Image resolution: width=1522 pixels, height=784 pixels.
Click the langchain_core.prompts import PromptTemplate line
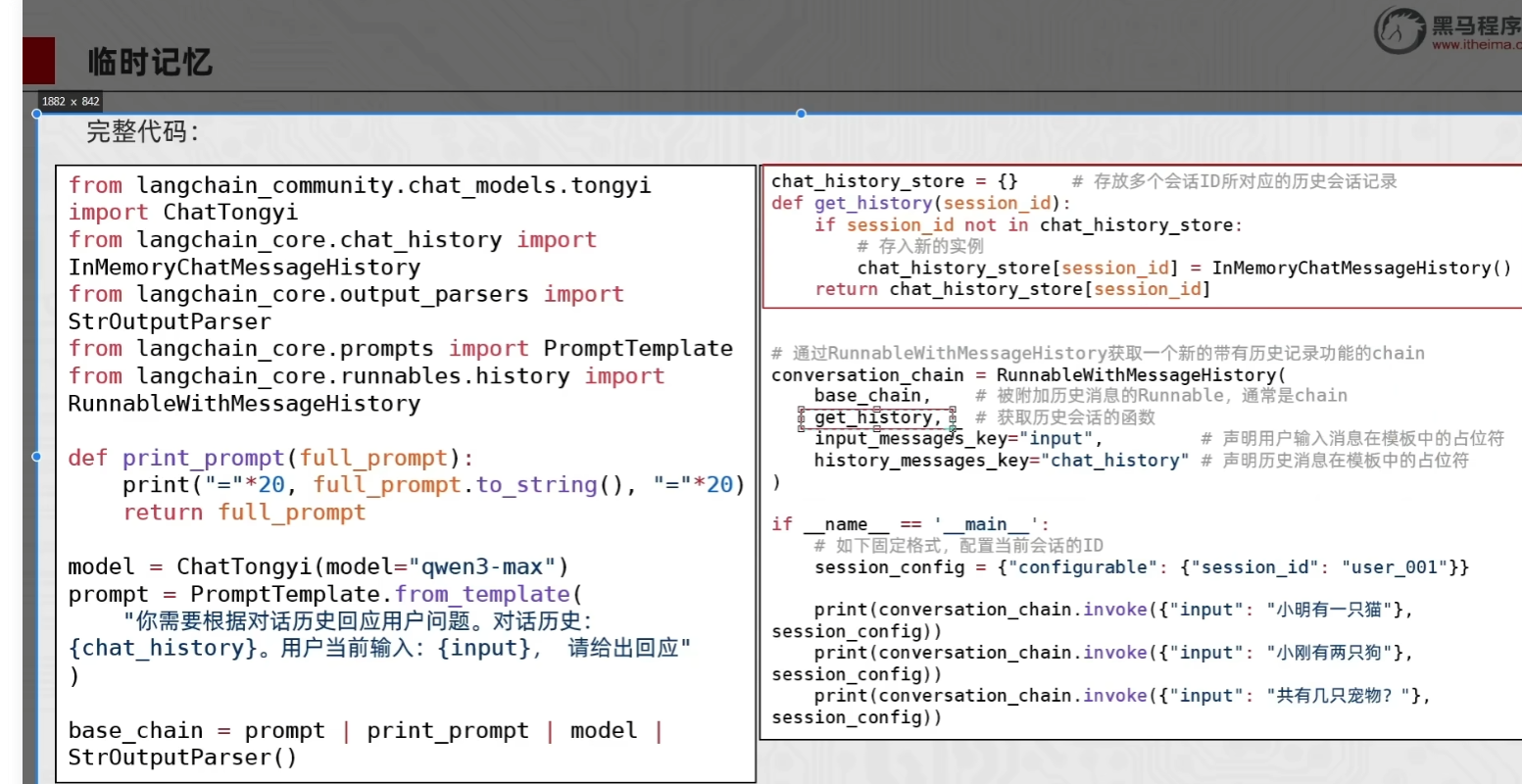pos(401,349)
